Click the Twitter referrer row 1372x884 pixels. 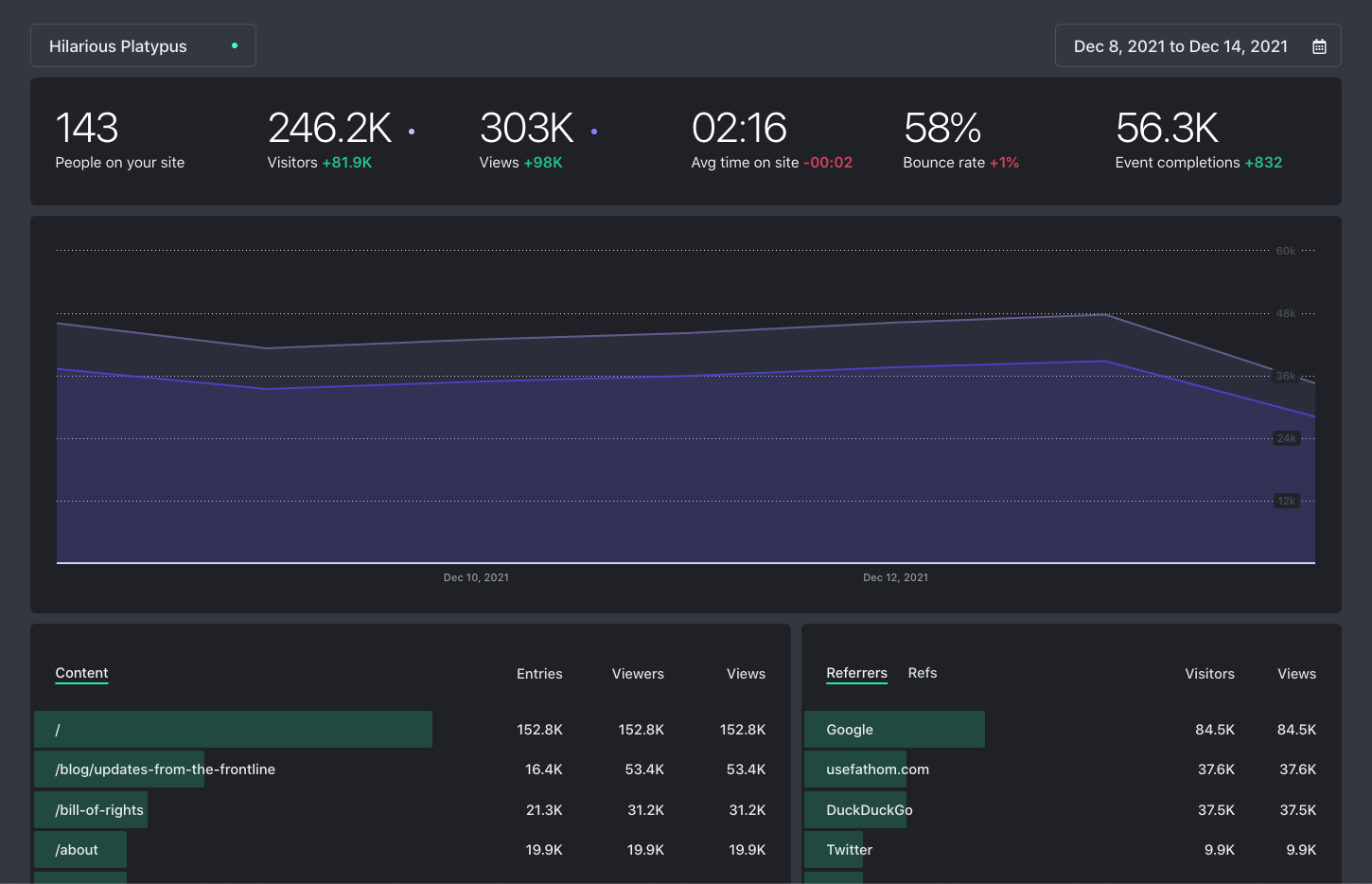tap(849, 850)
